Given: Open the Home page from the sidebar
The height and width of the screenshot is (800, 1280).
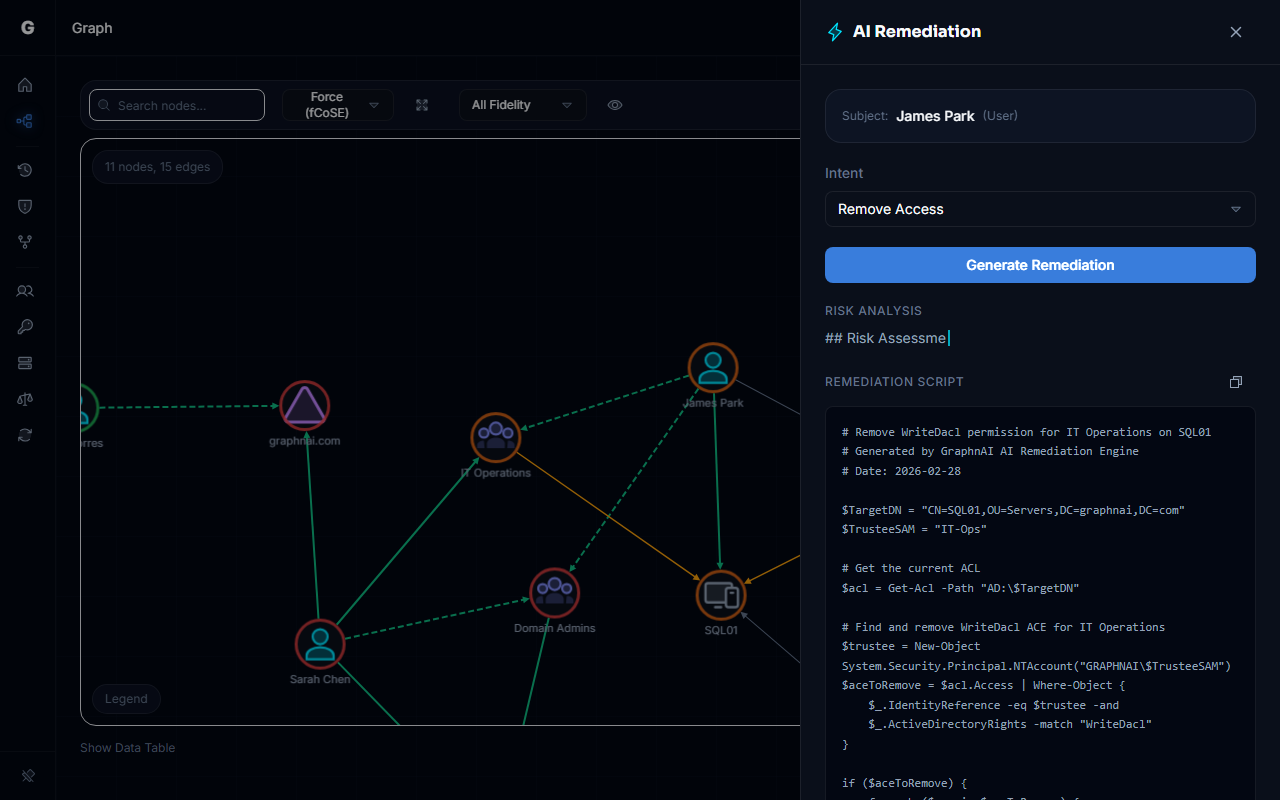Looking at the screenshot, I should coord(25,85).
